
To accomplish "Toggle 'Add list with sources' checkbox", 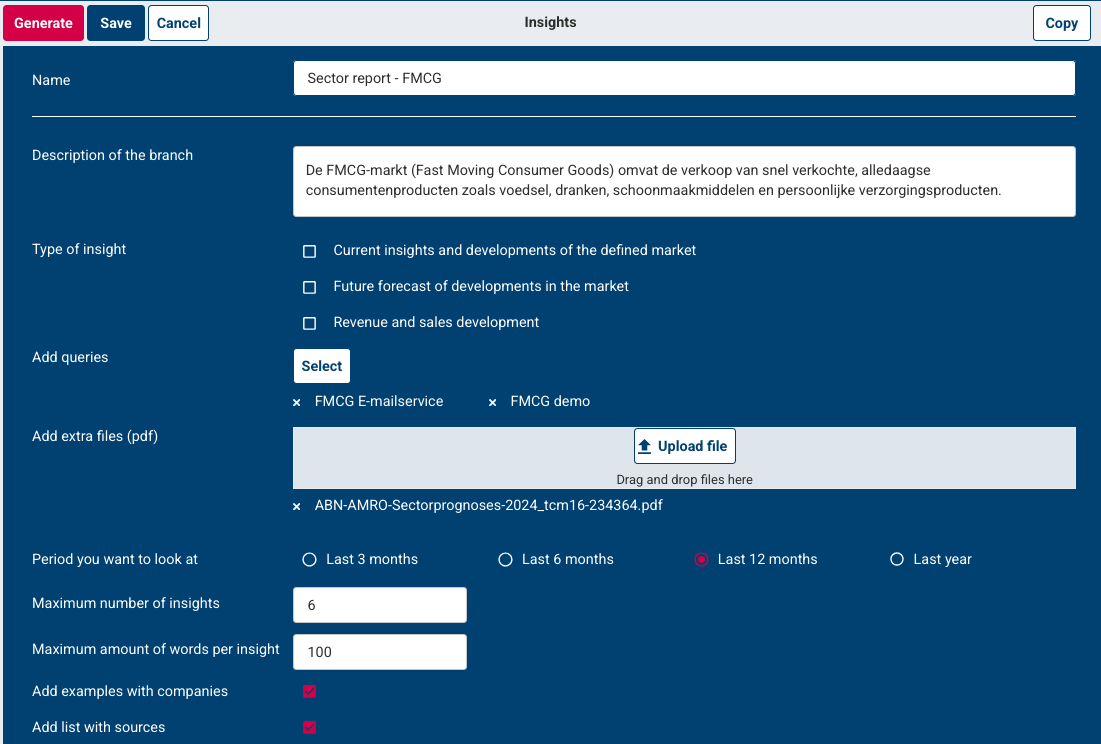I will tap(310, 727).
